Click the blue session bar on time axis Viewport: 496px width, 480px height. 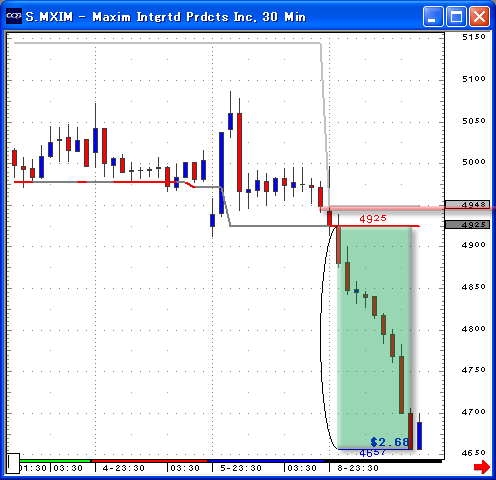pos(266,461)
